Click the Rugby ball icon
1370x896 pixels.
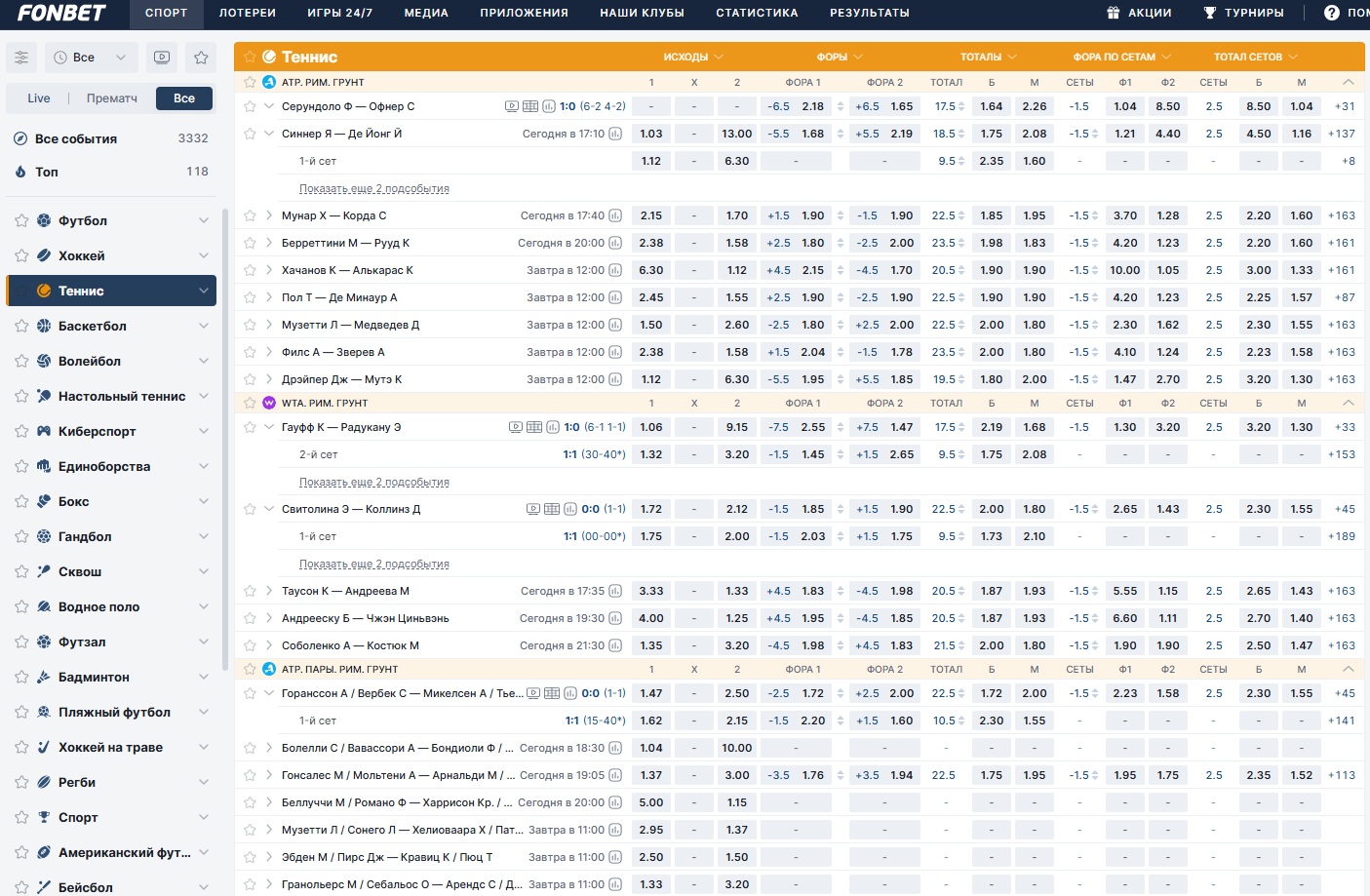pos(44,782)
